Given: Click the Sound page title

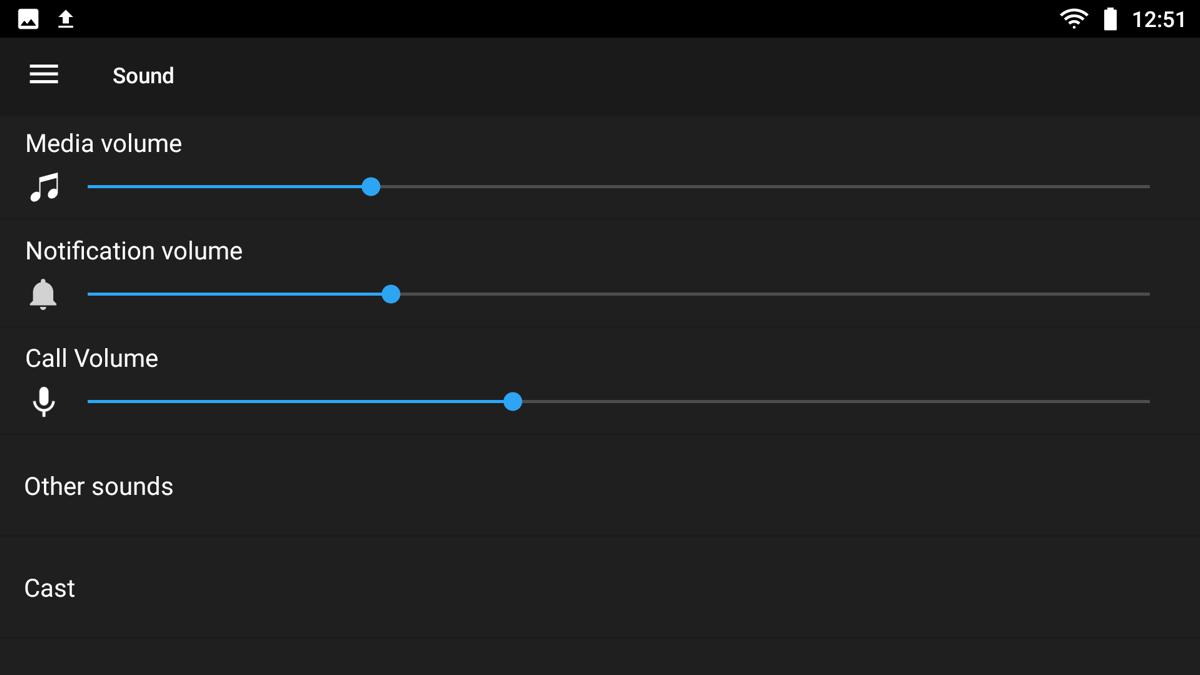Looking at the screenshot, I should point(143,76).
